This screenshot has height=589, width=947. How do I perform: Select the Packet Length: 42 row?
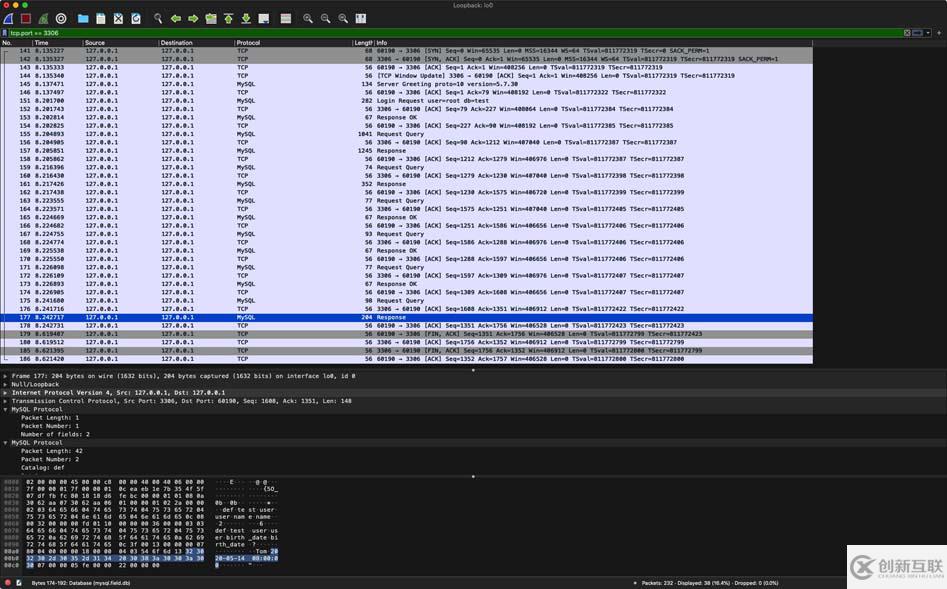(x=474, y=451)
